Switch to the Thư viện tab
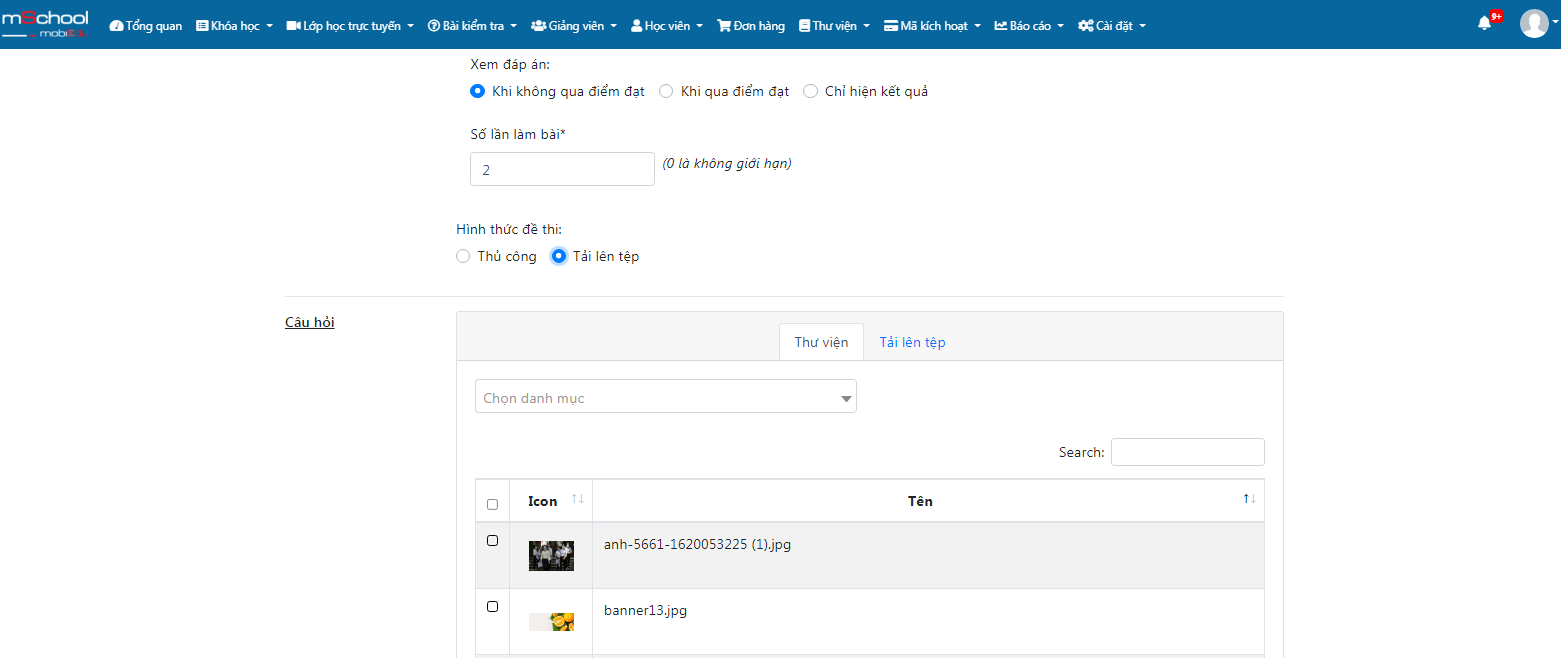Viewport: 1561px width, 658px height. [x=821, y=342]
